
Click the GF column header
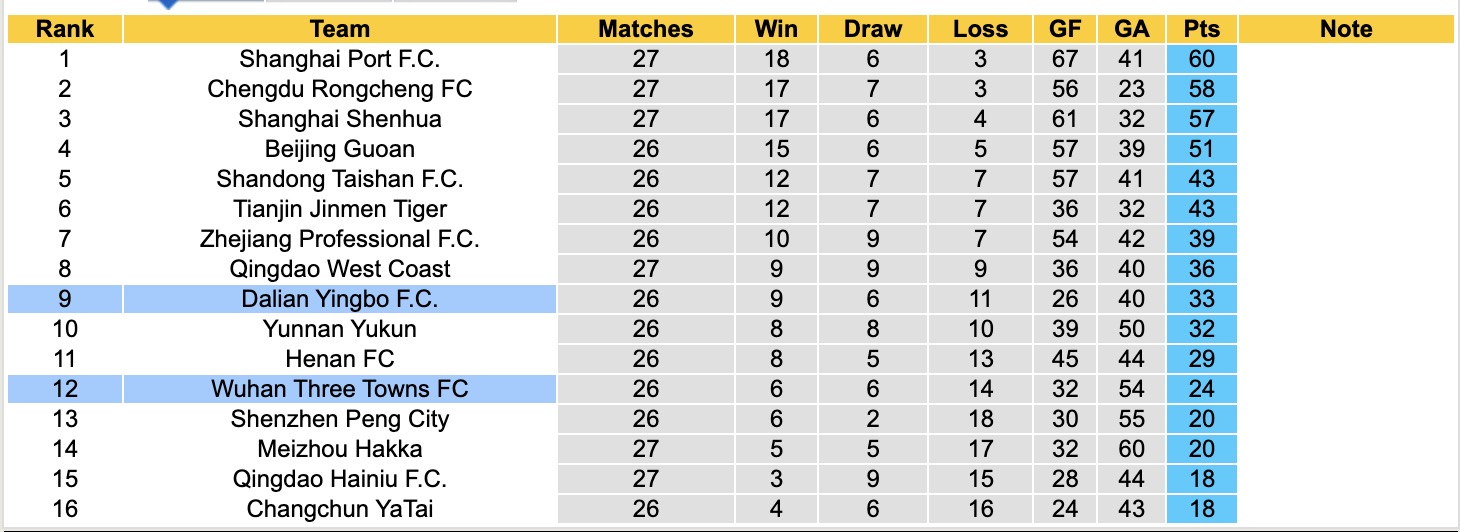1065,29
